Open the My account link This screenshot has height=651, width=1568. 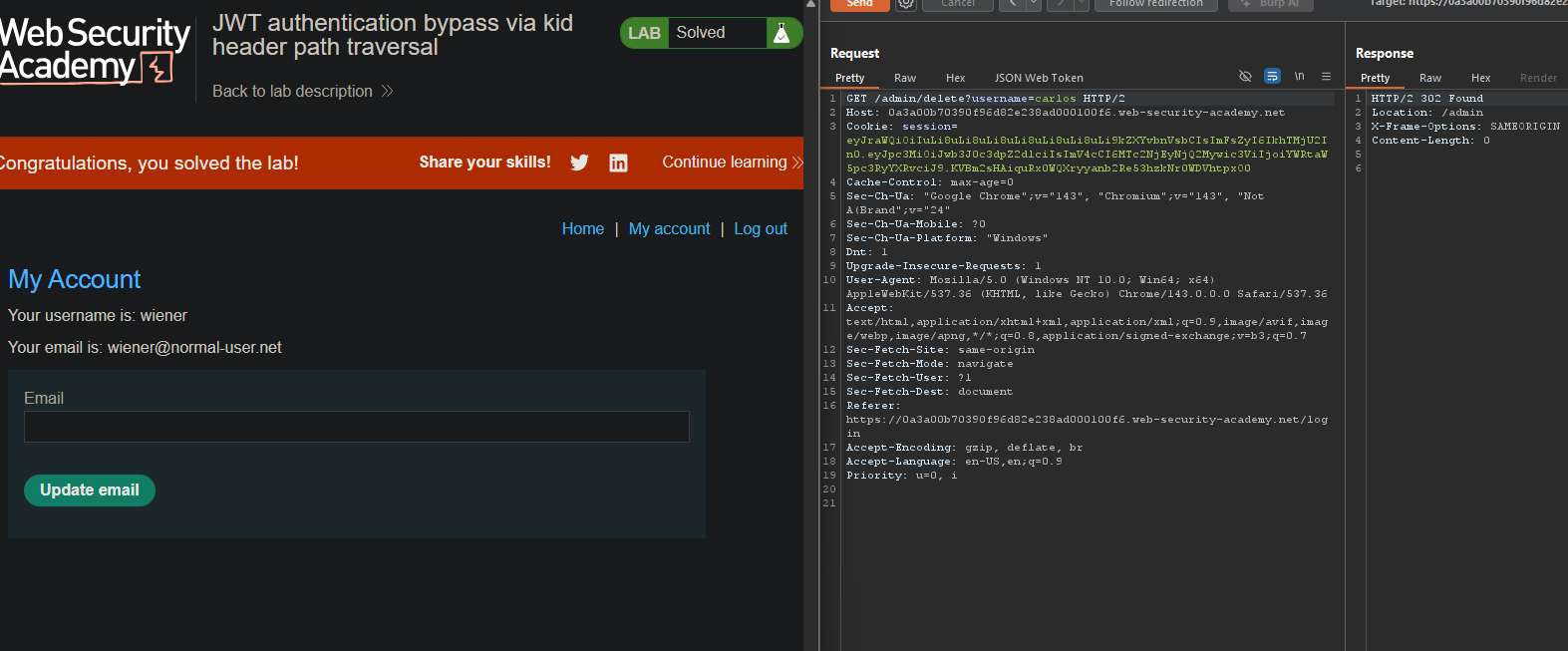[670, 229]
